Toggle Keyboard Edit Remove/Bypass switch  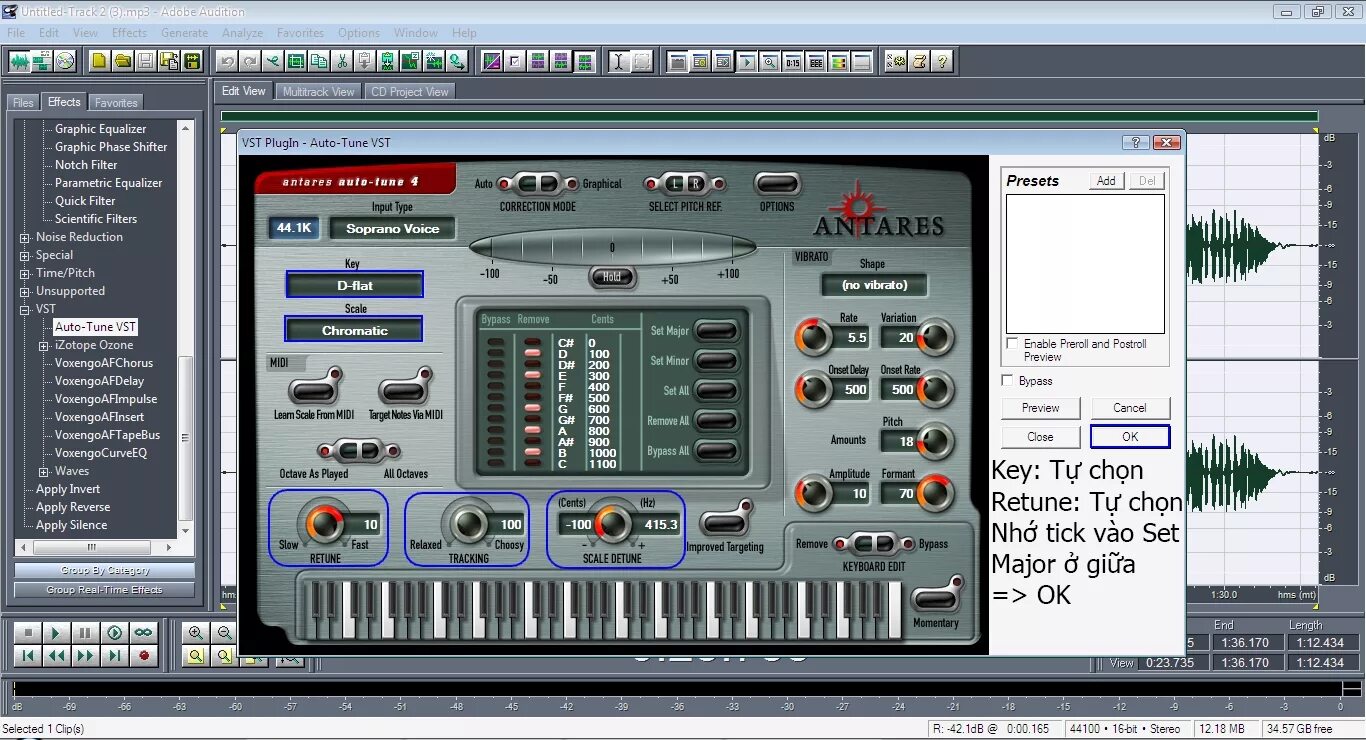pos(874,544)
